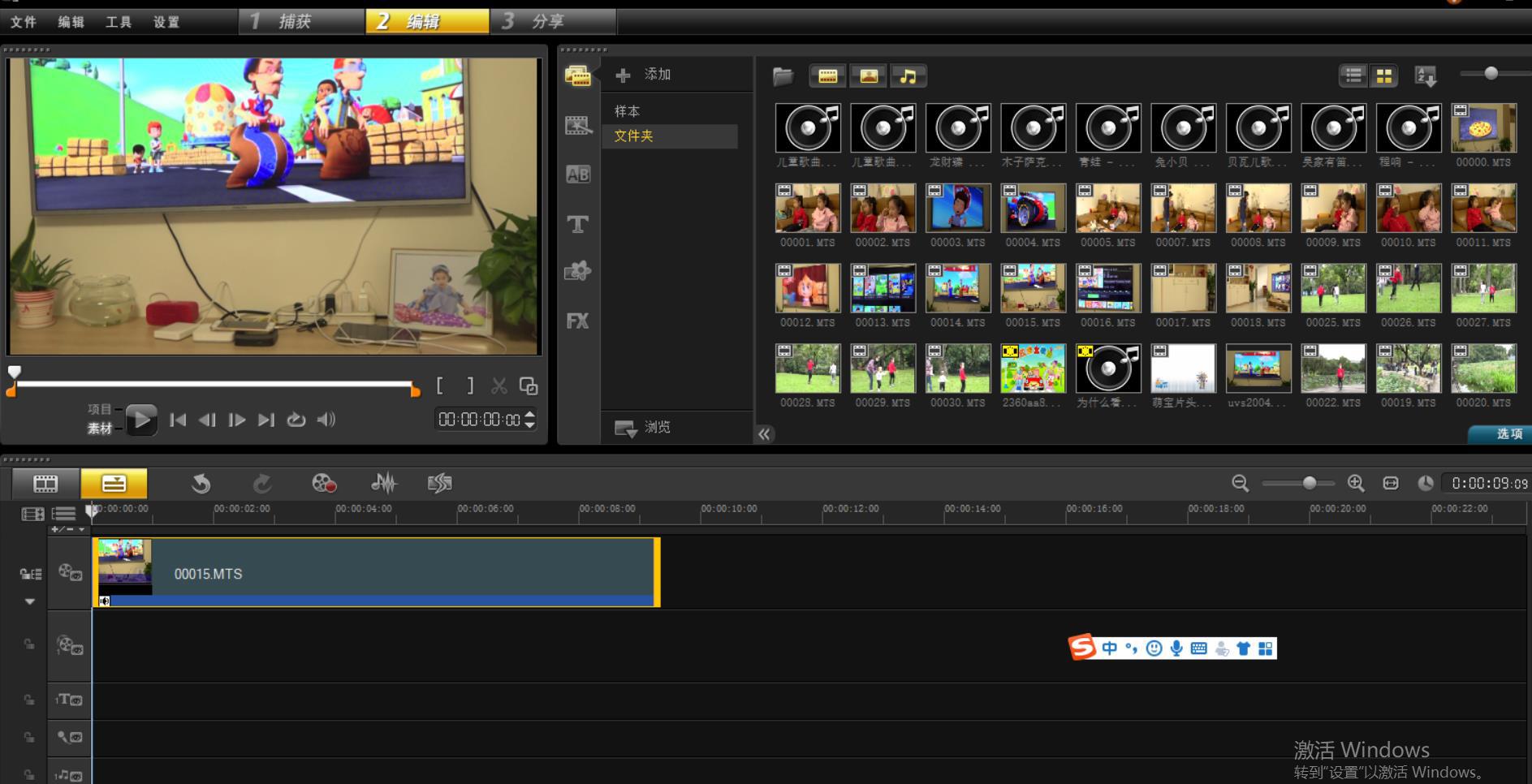Zoom in the timeline with magnifier plus
The height and width of the screenshot is (784, 1532).
coord(1356,484)
